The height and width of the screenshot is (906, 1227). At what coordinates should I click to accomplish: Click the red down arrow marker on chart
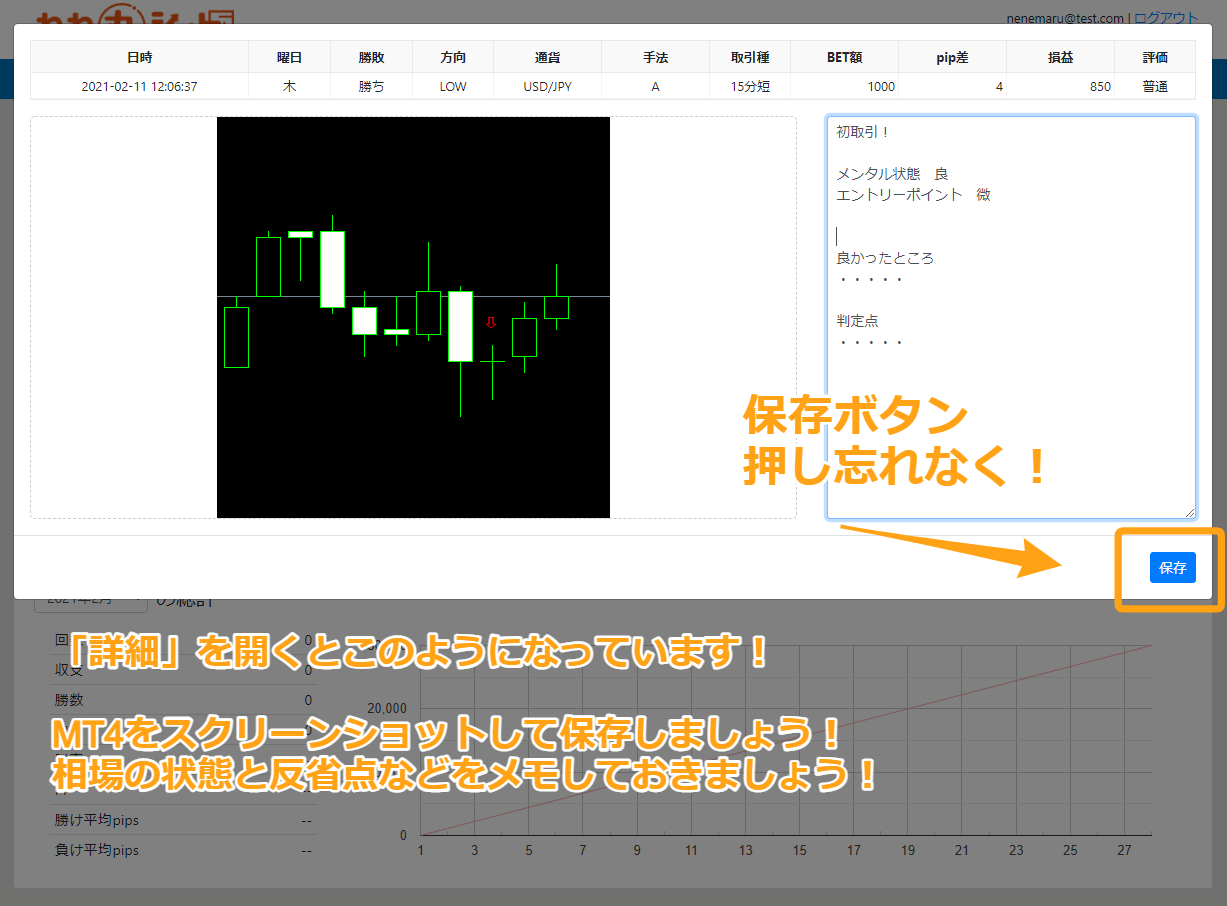[x=491, y=322]
